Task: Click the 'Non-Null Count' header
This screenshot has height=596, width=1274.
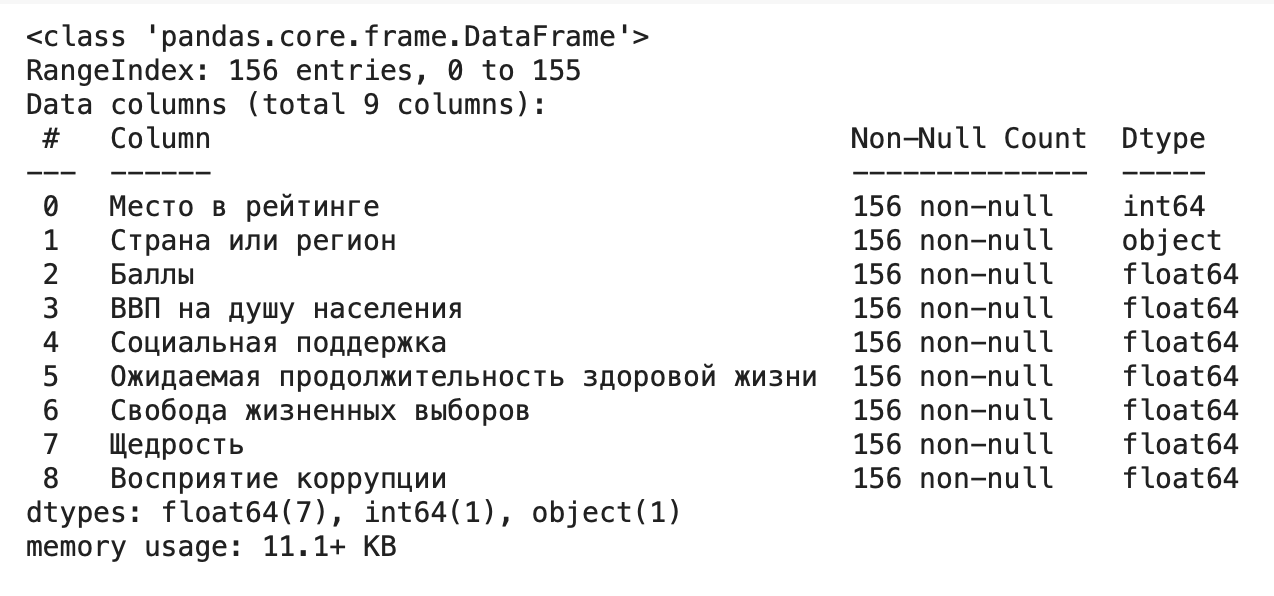Action: pos(968,138)
